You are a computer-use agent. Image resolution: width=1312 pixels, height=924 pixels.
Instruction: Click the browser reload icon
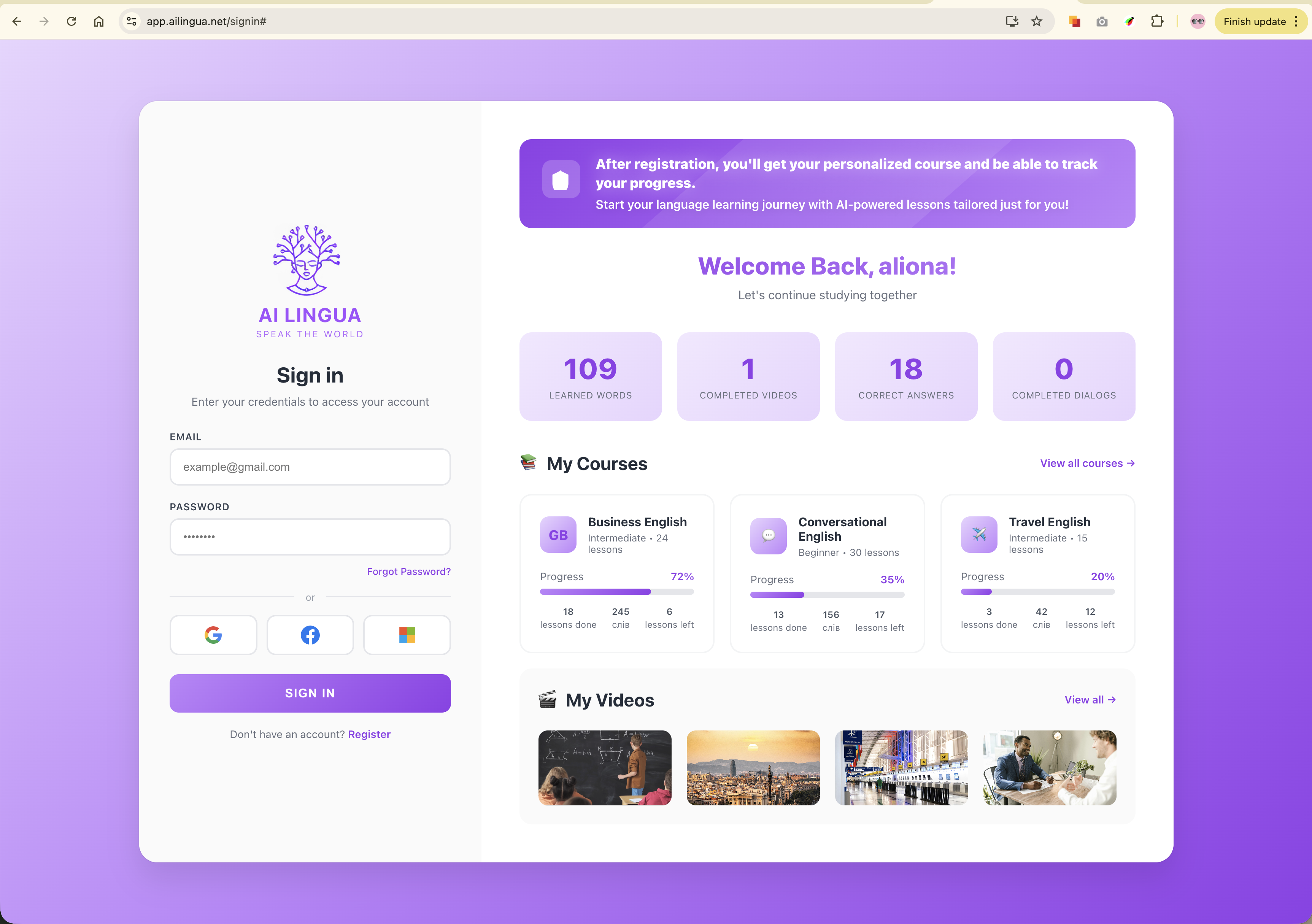71,22
